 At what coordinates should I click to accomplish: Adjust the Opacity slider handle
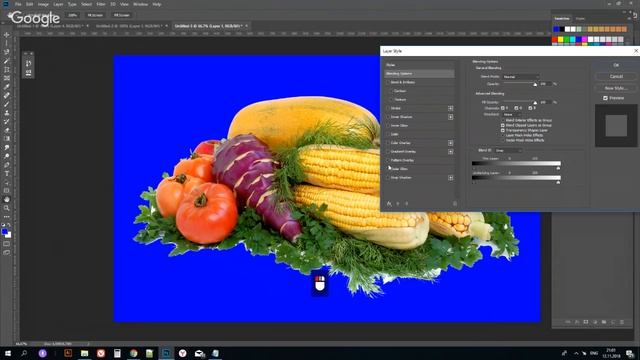[535, 84]
